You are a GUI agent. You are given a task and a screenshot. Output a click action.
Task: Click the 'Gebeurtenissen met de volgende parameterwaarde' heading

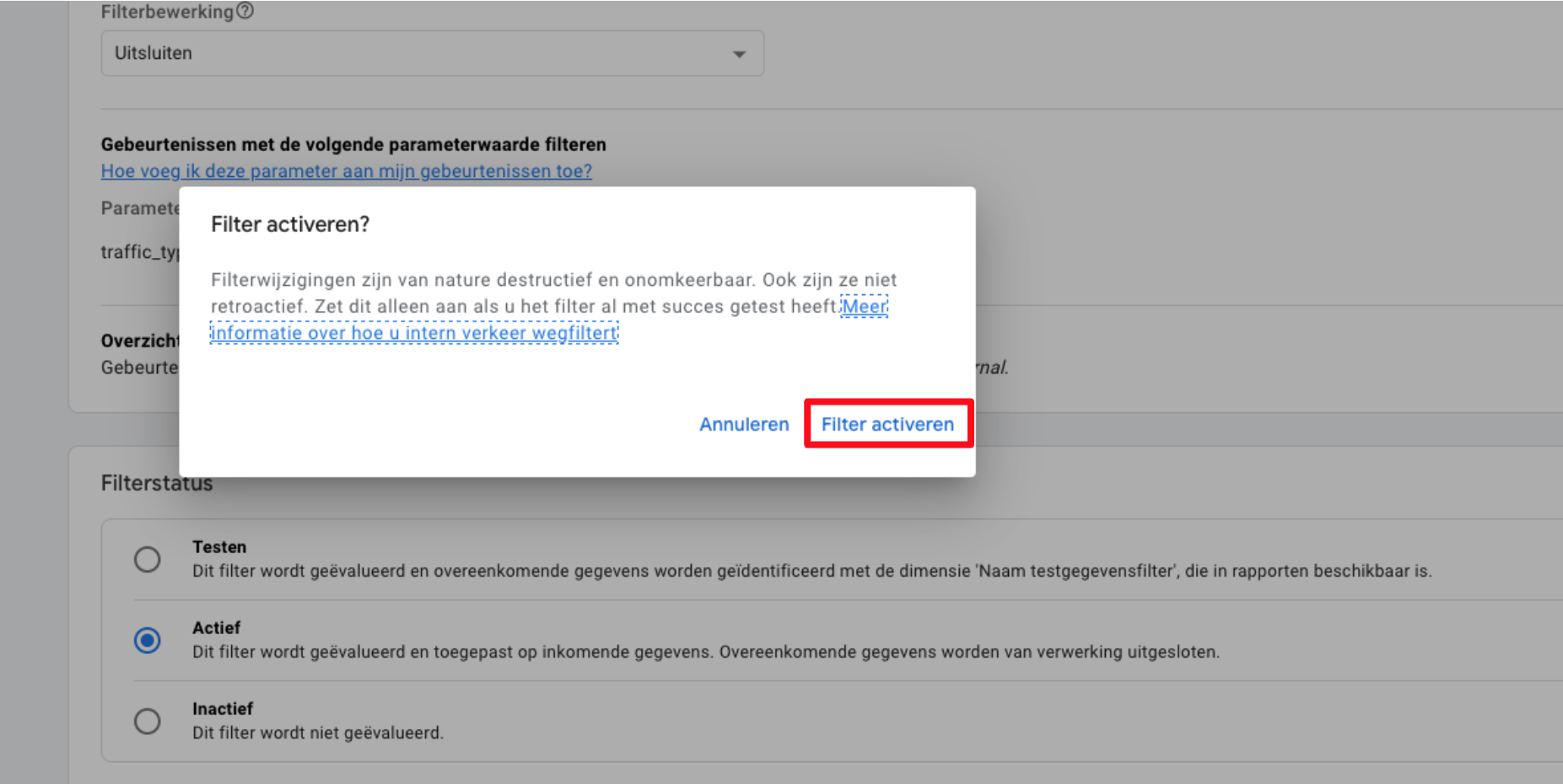tap(353, 144)
